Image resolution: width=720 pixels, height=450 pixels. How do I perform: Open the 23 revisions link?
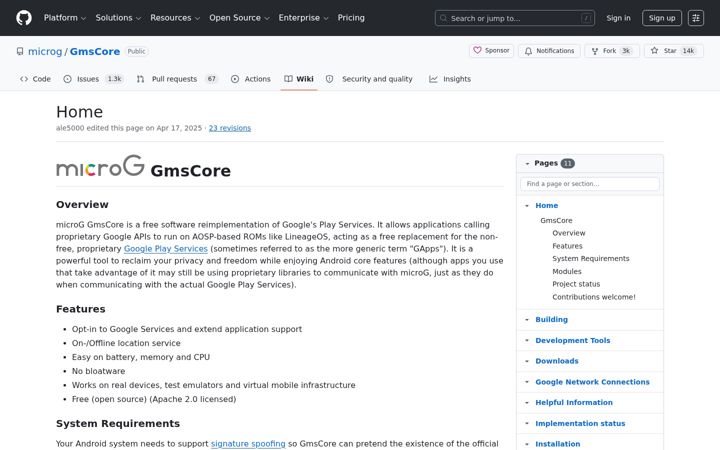coord(230,128)
